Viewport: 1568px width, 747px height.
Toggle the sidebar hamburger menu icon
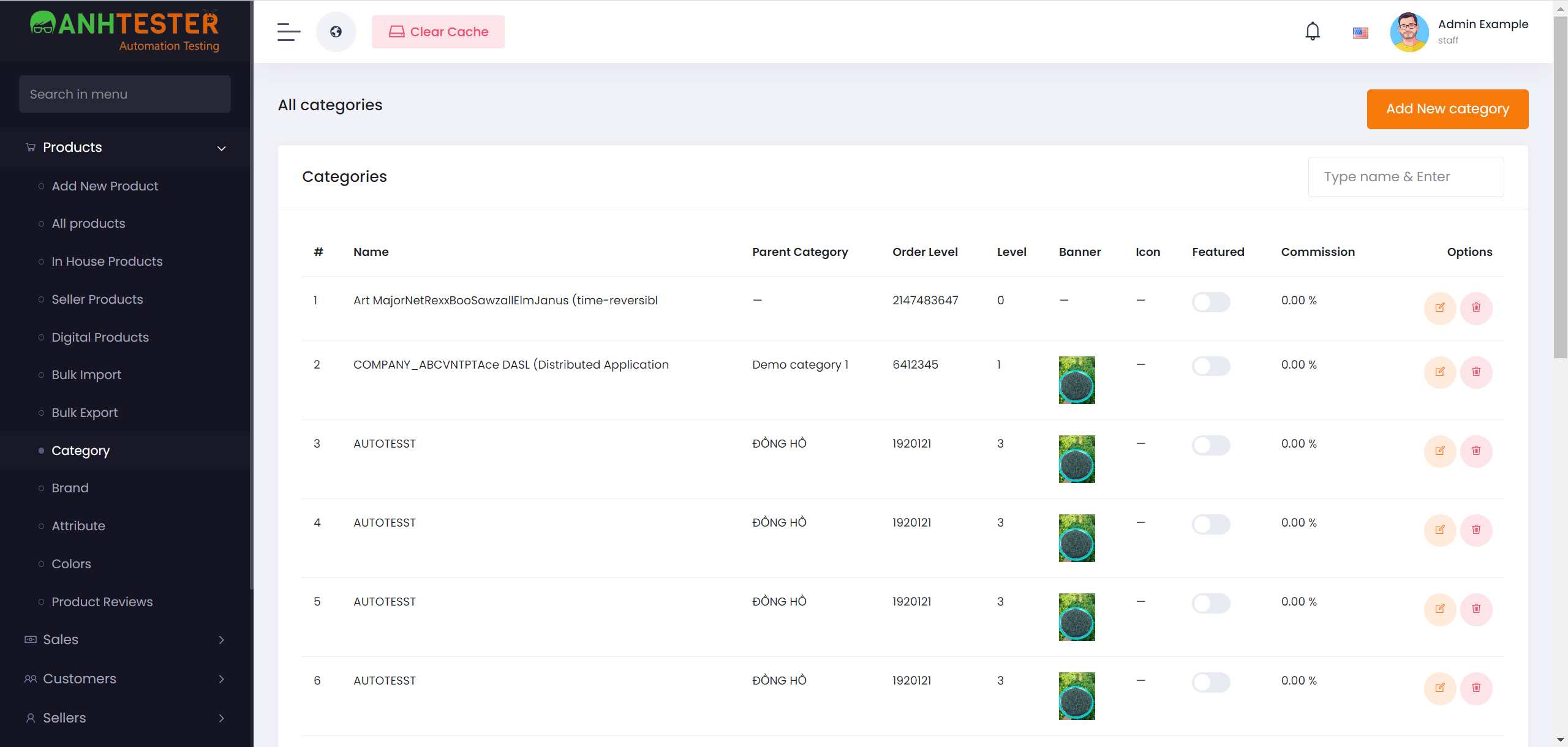[x=288, y=32]
